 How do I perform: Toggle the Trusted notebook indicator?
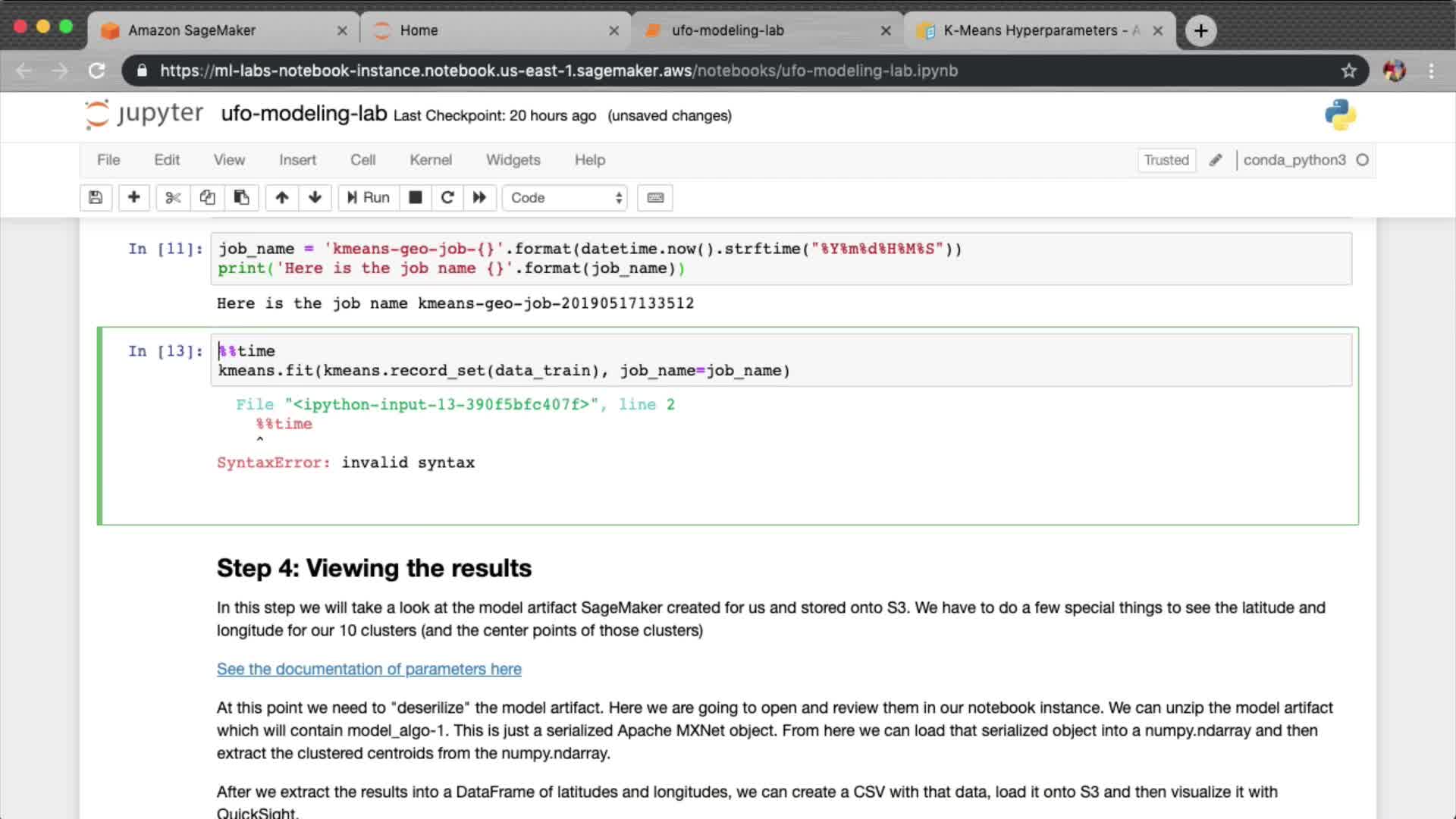coord(1166,160)
